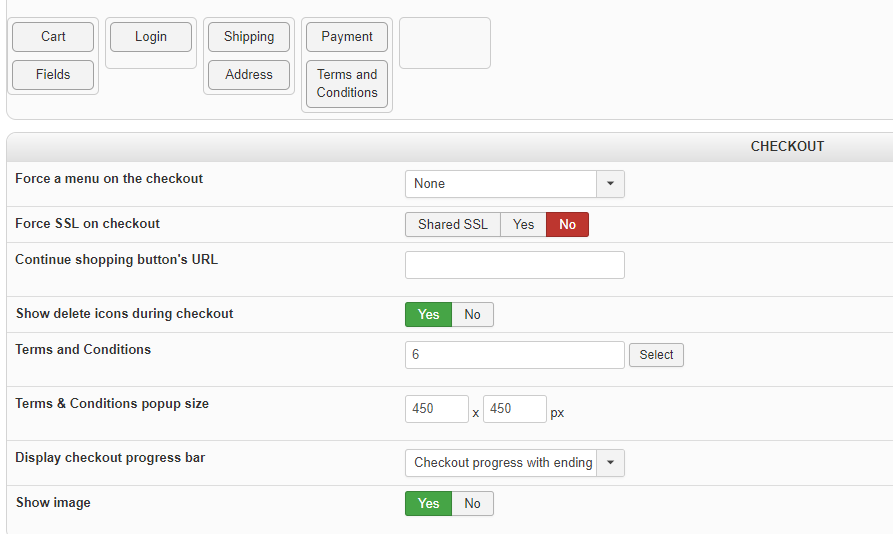
Task: Disable delete icons during checkout
Action: 472,315
